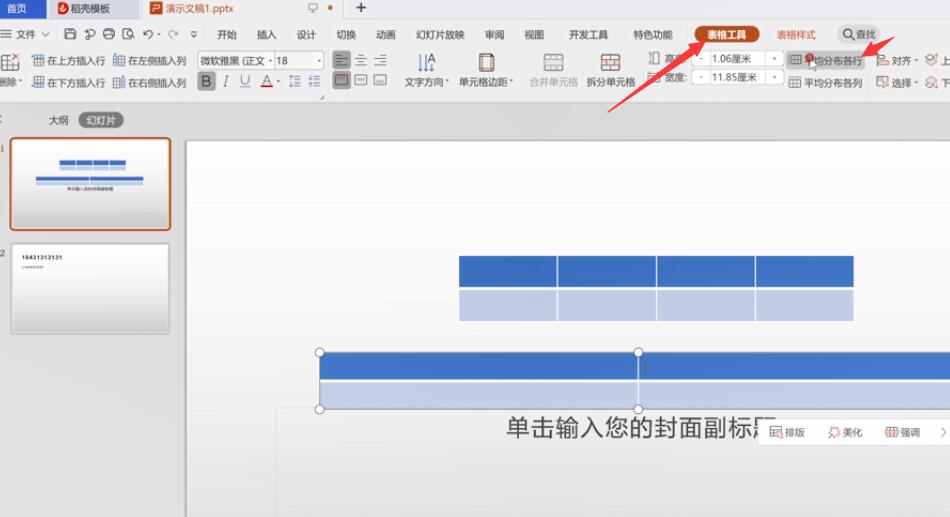Viewport: 950px width, 517px height.
Task: Click the Save icon in quick toolbar
Action: (70, 34)
